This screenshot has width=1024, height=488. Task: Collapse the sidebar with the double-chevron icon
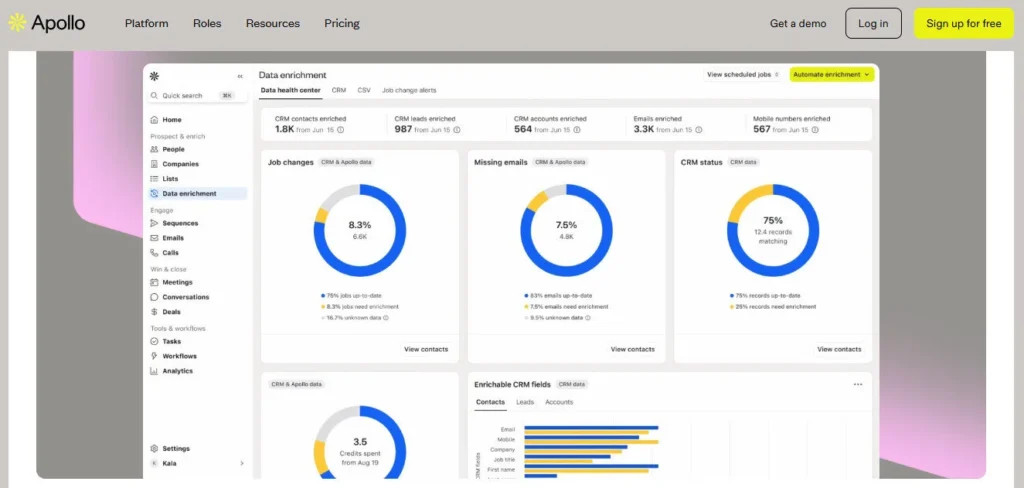[x=240, y=76]
